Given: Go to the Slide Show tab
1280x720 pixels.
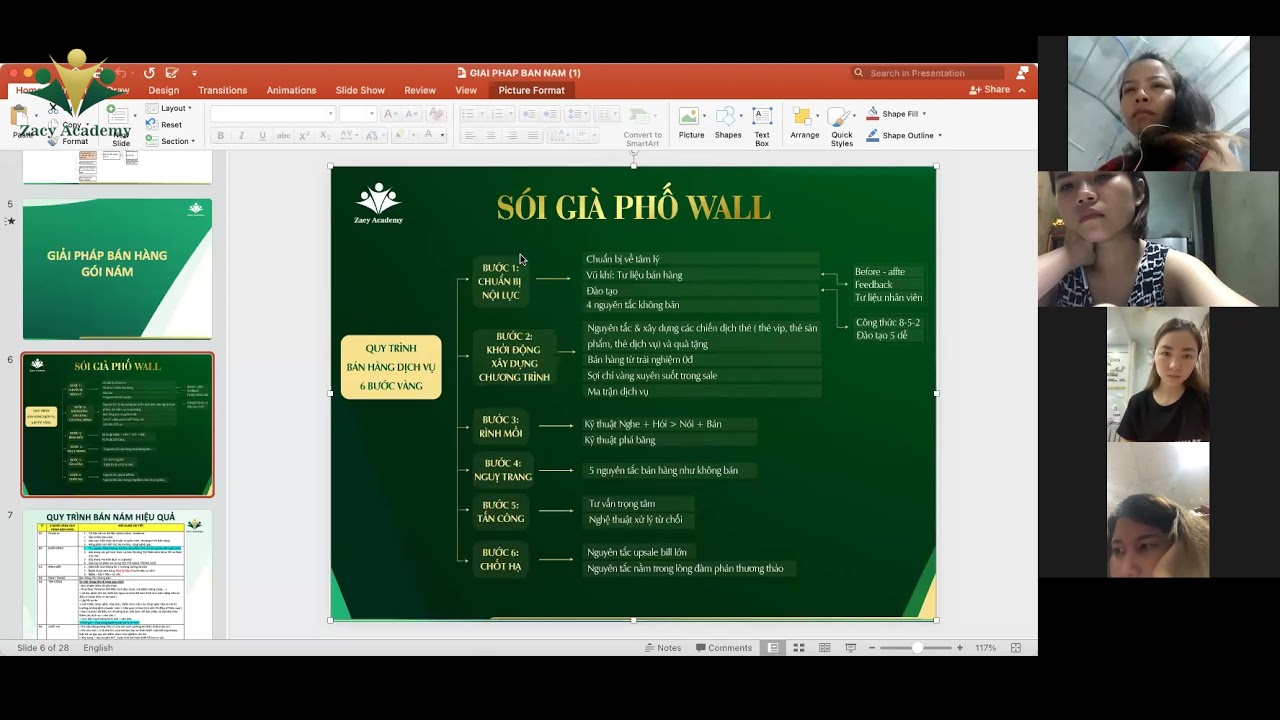Looking at the screenshot, I should 360,90.
